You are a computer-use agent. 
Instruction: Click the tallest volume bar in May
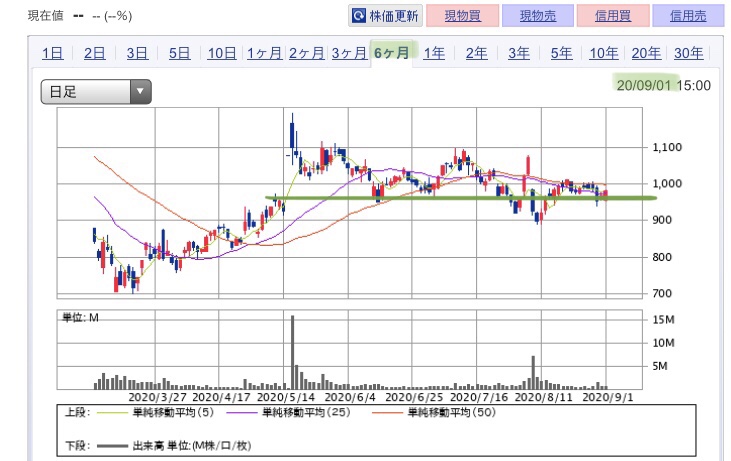(x=292, y=352)
